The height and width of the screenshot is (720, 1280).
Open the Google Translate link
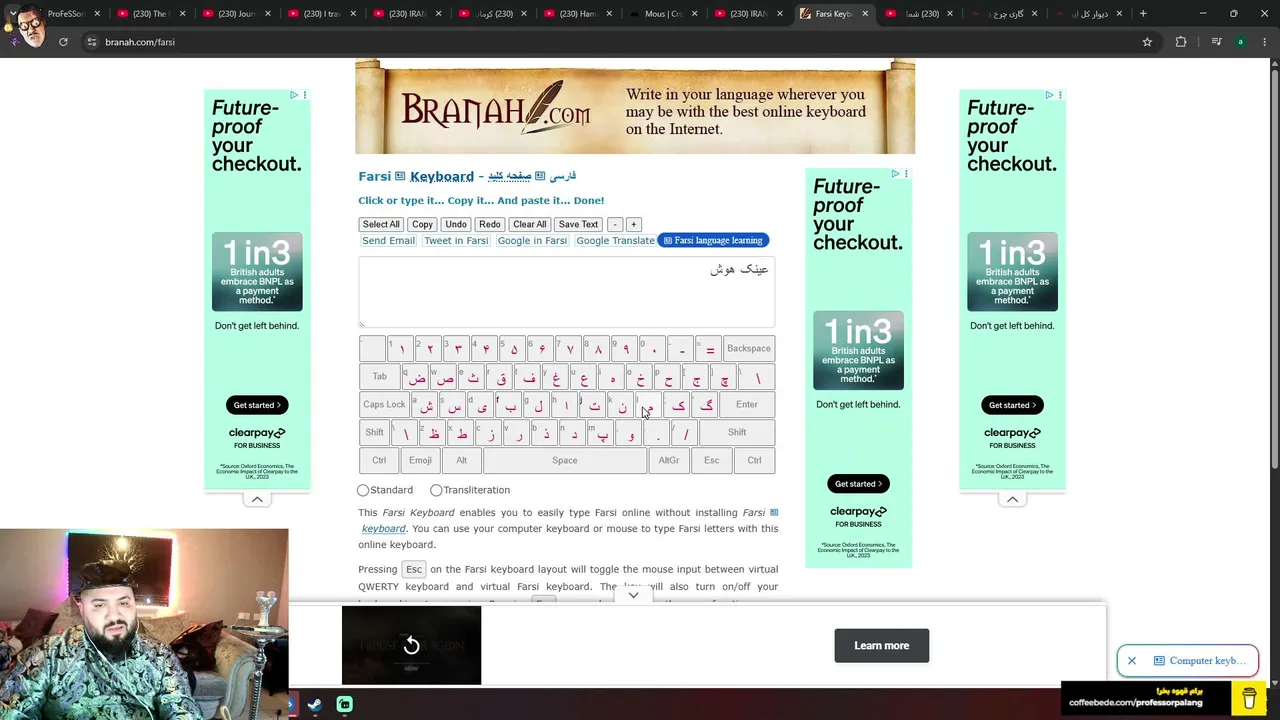point(615,241)
